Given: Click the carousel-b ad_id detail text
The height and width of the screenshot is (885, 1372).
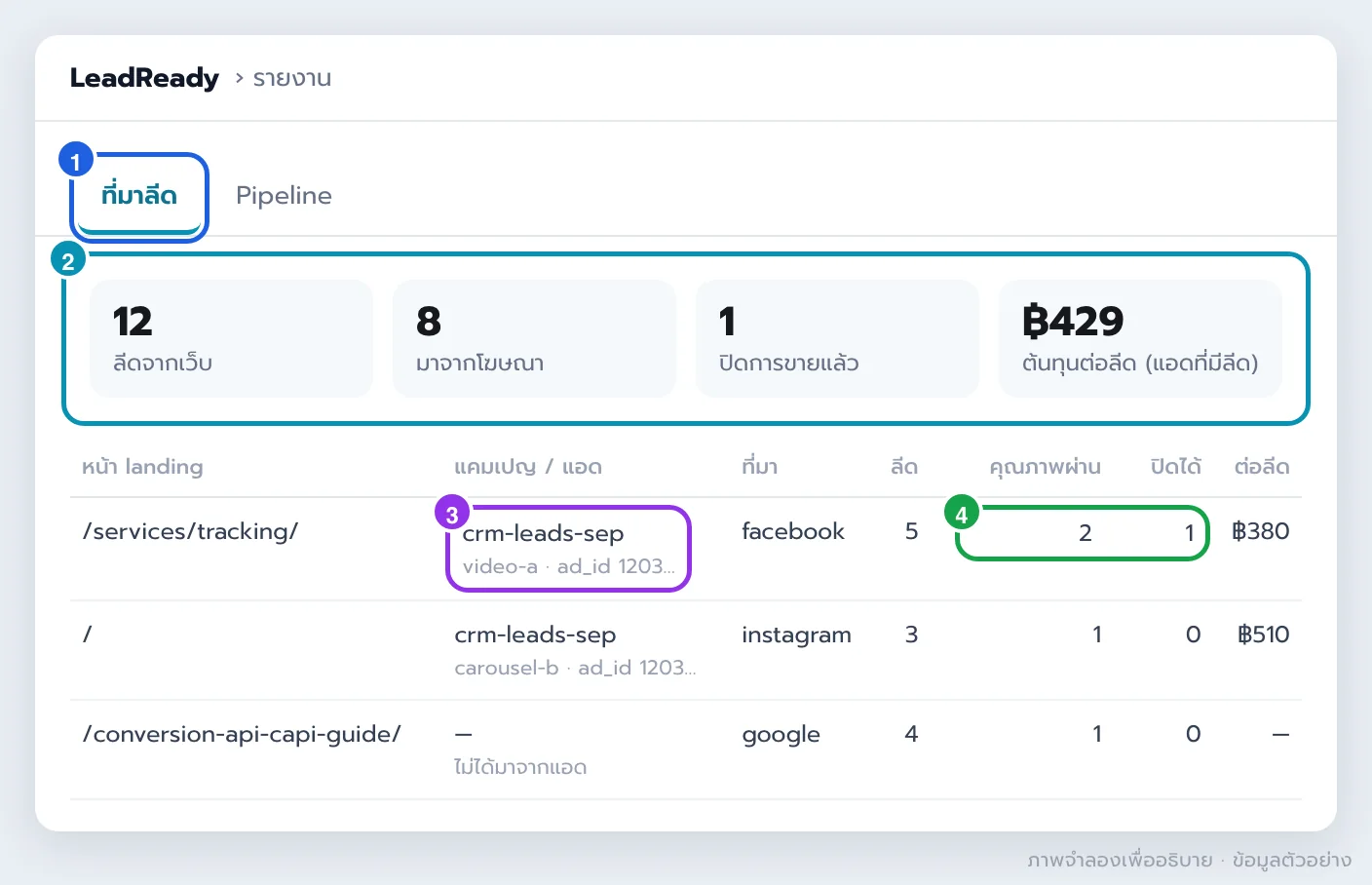Looking at the screenshot, I should click(x=575, y=668).
